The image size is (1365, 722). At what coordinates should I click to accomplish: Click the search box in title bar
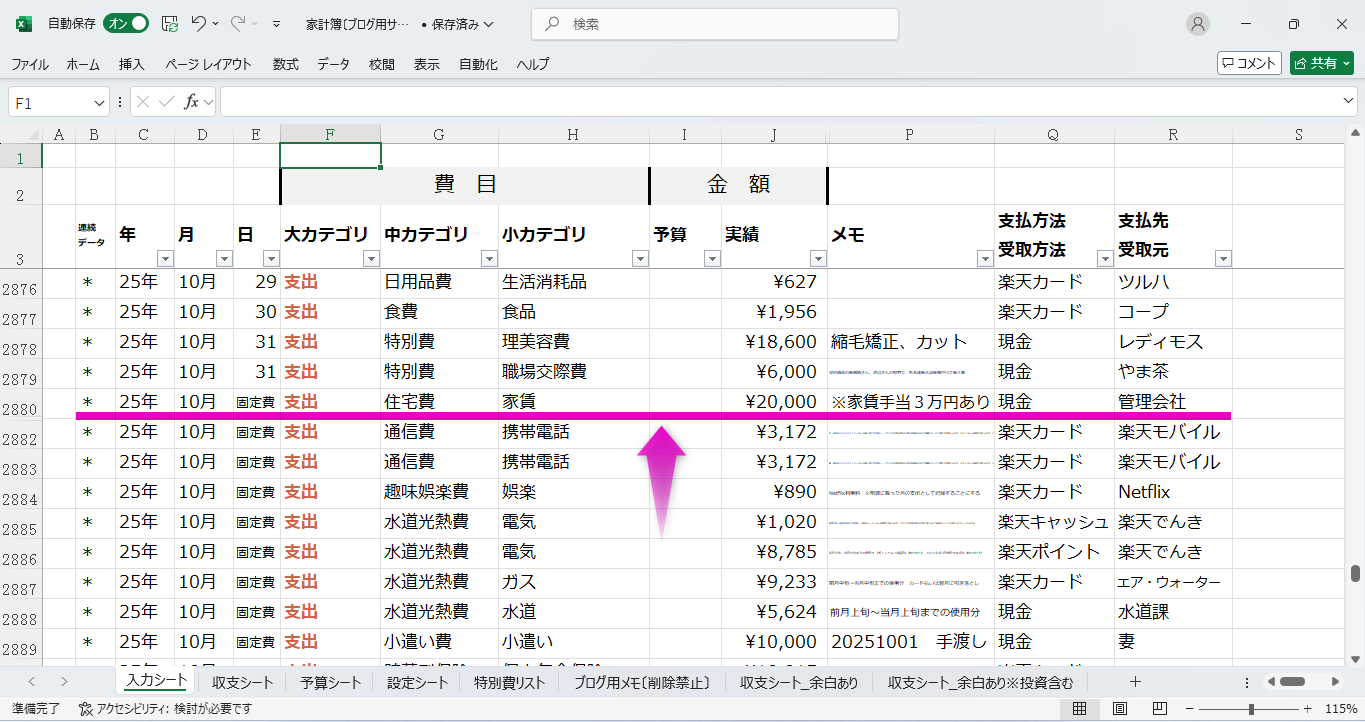pos(714,24)
